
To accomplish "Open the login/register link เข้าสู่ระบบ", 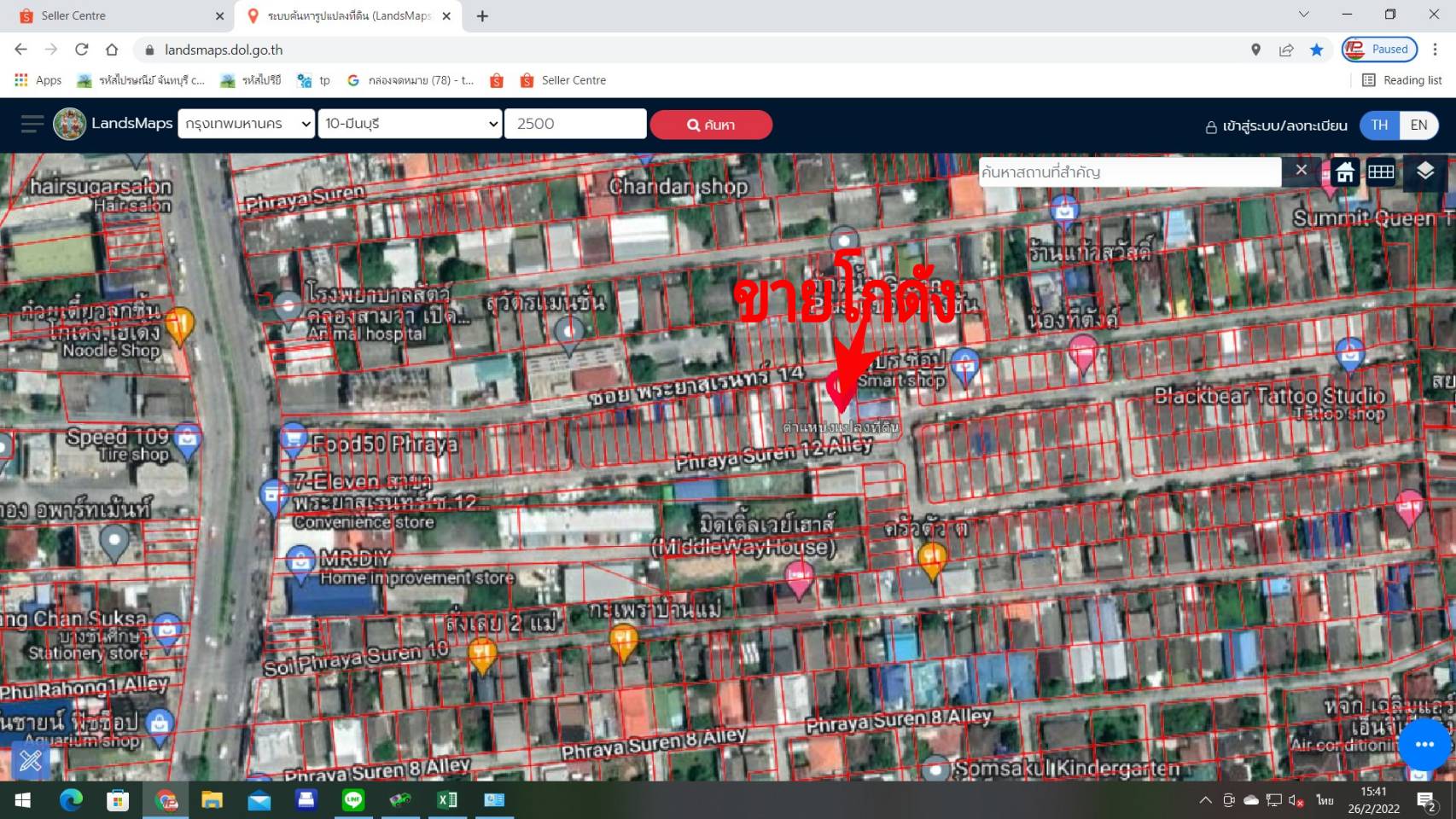I will (1276, 125).
